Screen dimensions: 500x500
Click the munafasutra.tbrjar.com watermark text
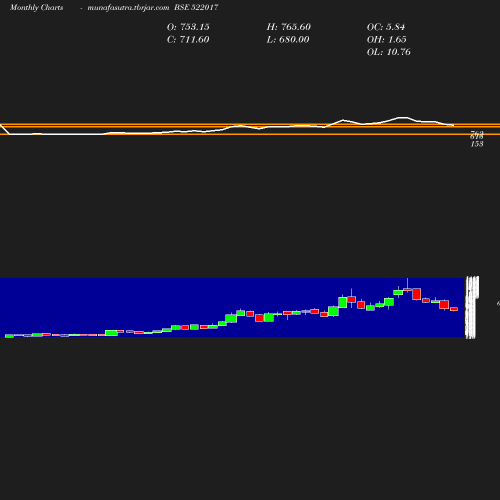(128, 7)
